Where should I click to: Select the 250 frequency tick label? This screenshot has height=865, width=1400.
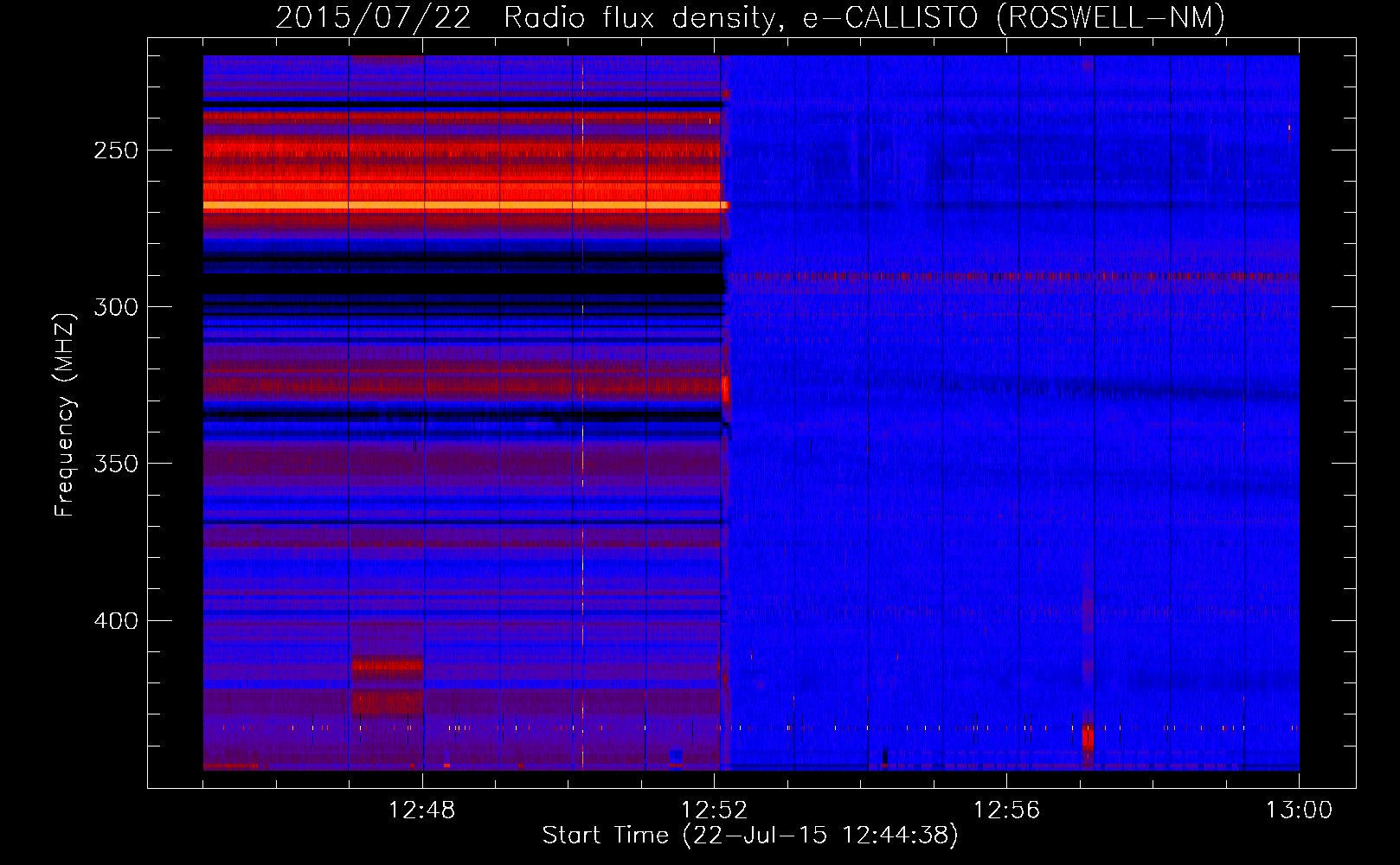tap(116, 151)
